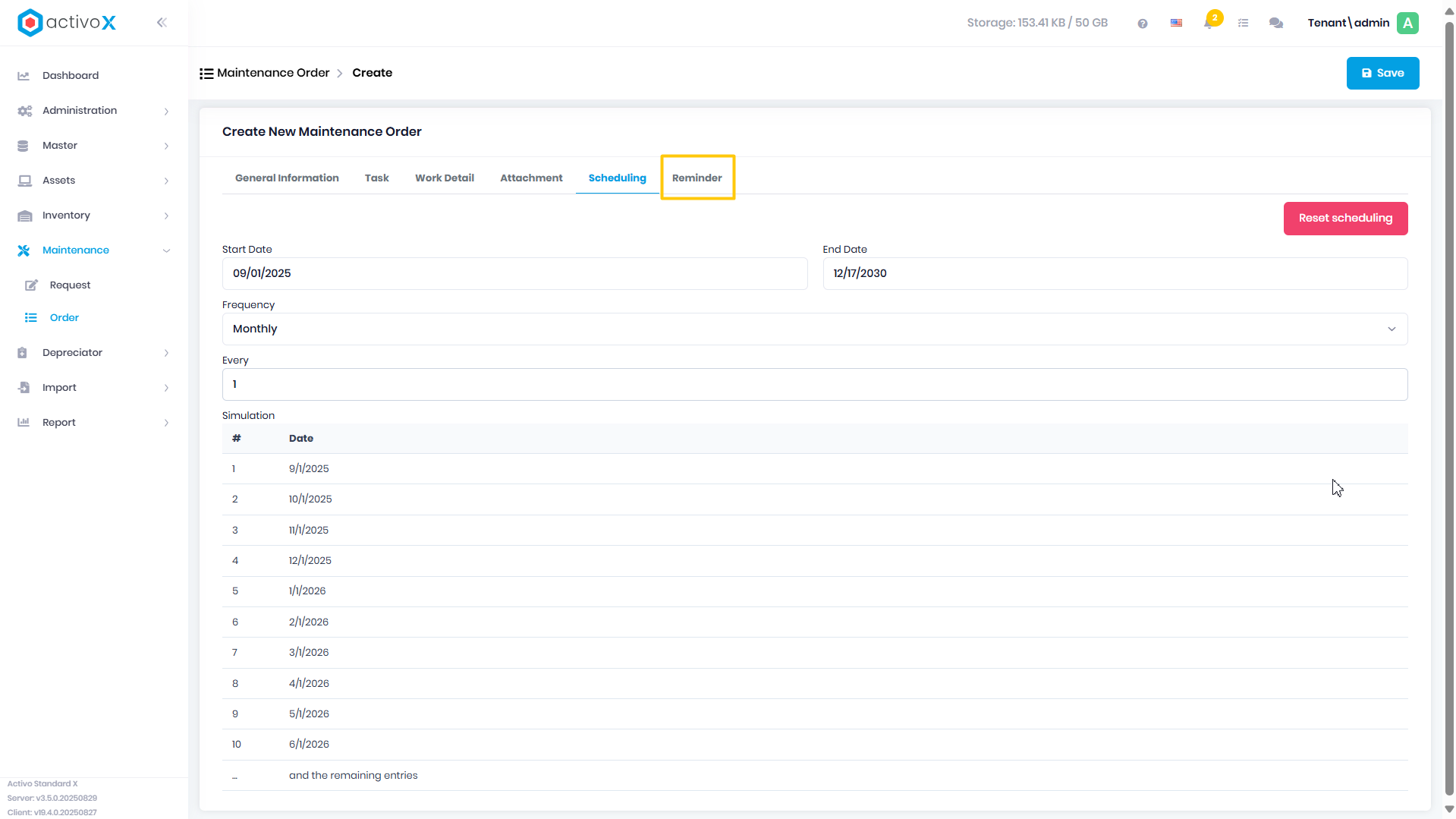Click the activoX logo
Viewport: 1456px width, 819px height.
(67, 23)
